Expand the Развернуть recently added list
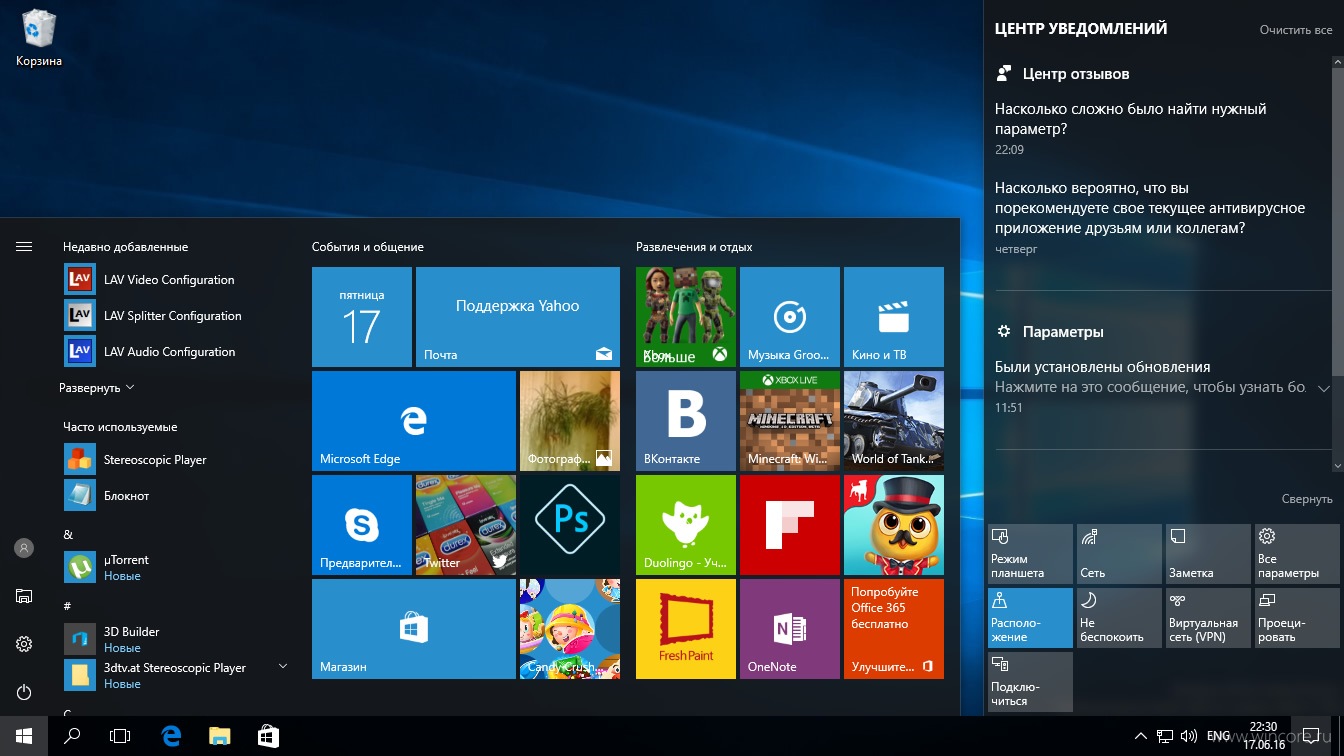Screen dimensions: 1344x756 (x=96, y=388)
